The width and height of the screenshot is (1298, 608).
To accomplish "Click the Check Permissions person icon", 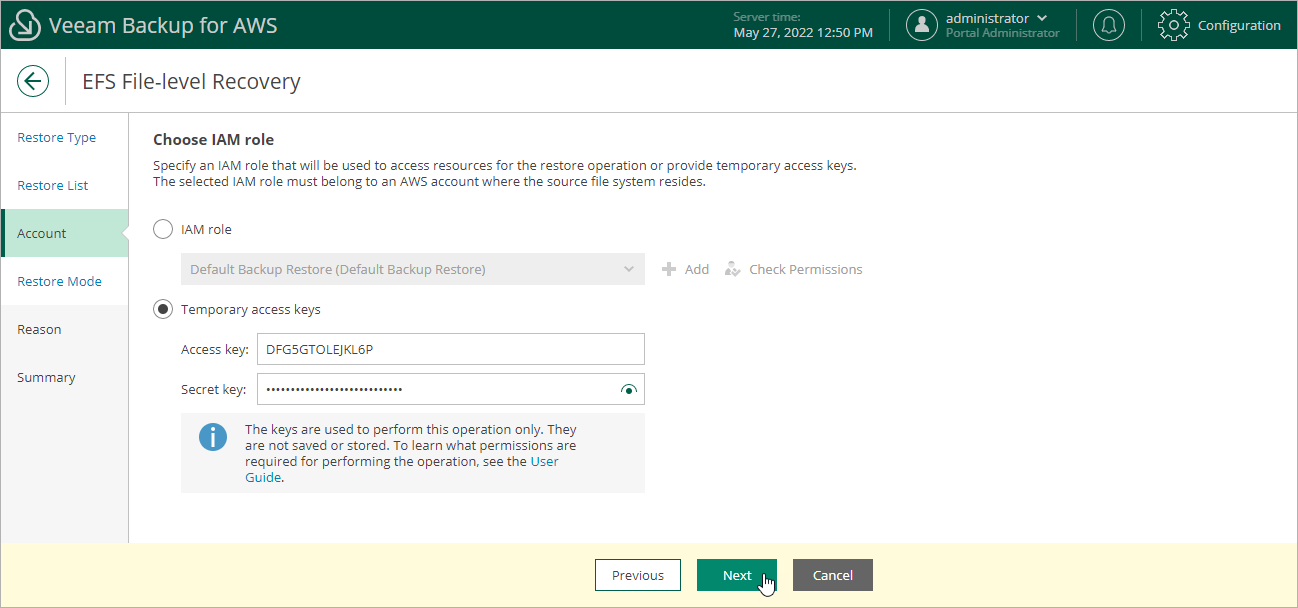I will point(733,269).
